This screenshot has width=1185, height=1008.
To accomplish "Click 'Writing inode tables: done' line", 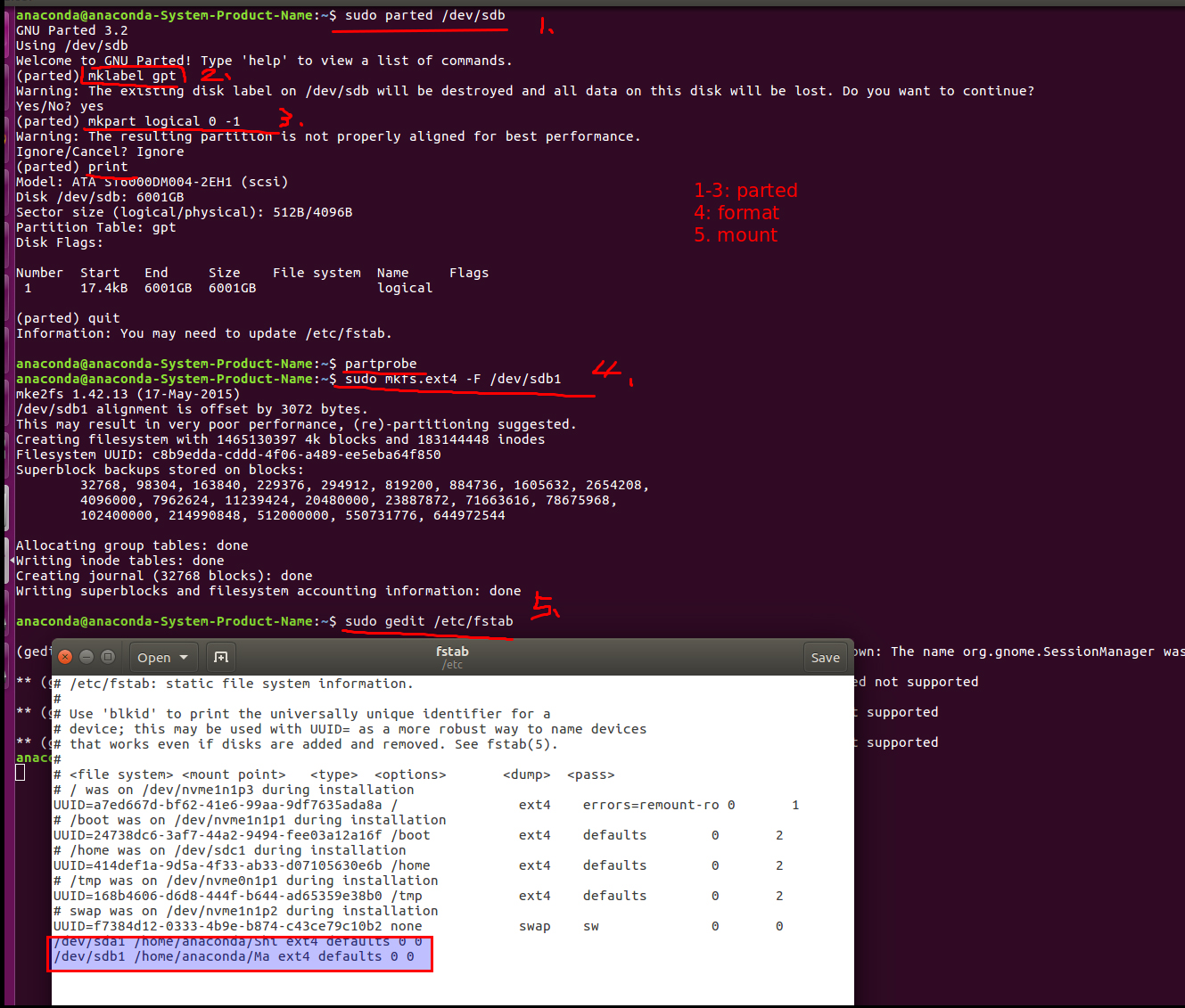I will coord(119,561).
